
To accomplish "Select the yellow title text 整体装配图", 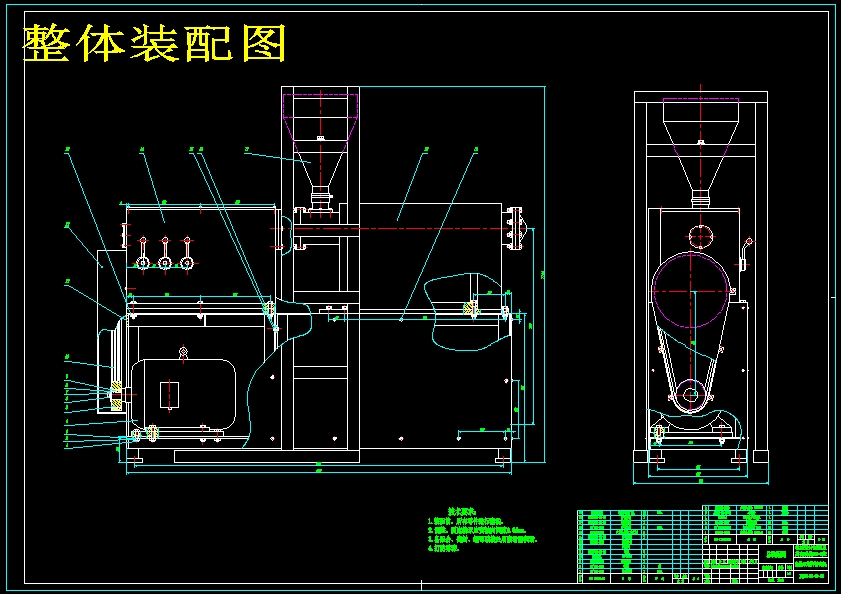I will pyautogui.click(x=154, y=43).
